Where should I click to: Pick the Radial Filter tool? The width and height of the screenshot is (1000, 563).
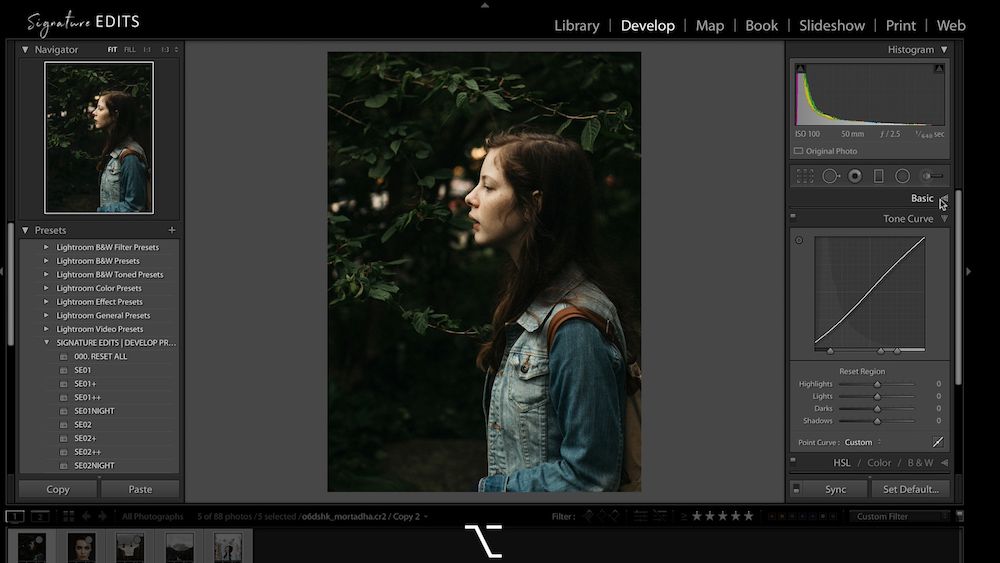(902, 176)
